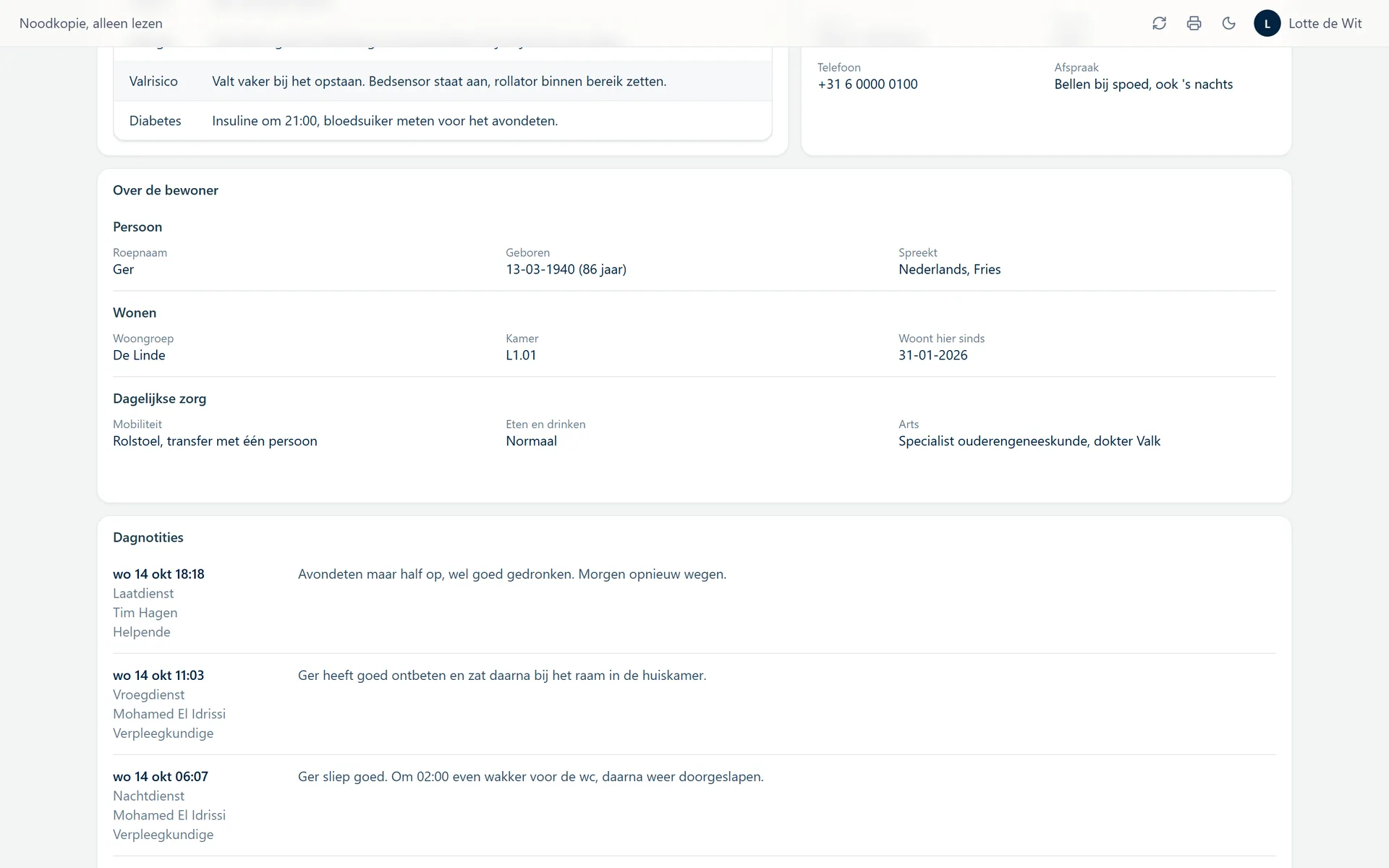Click the Dagnotities heading
The height and width of the screenshot is (868, 1389).
point(148,537)
